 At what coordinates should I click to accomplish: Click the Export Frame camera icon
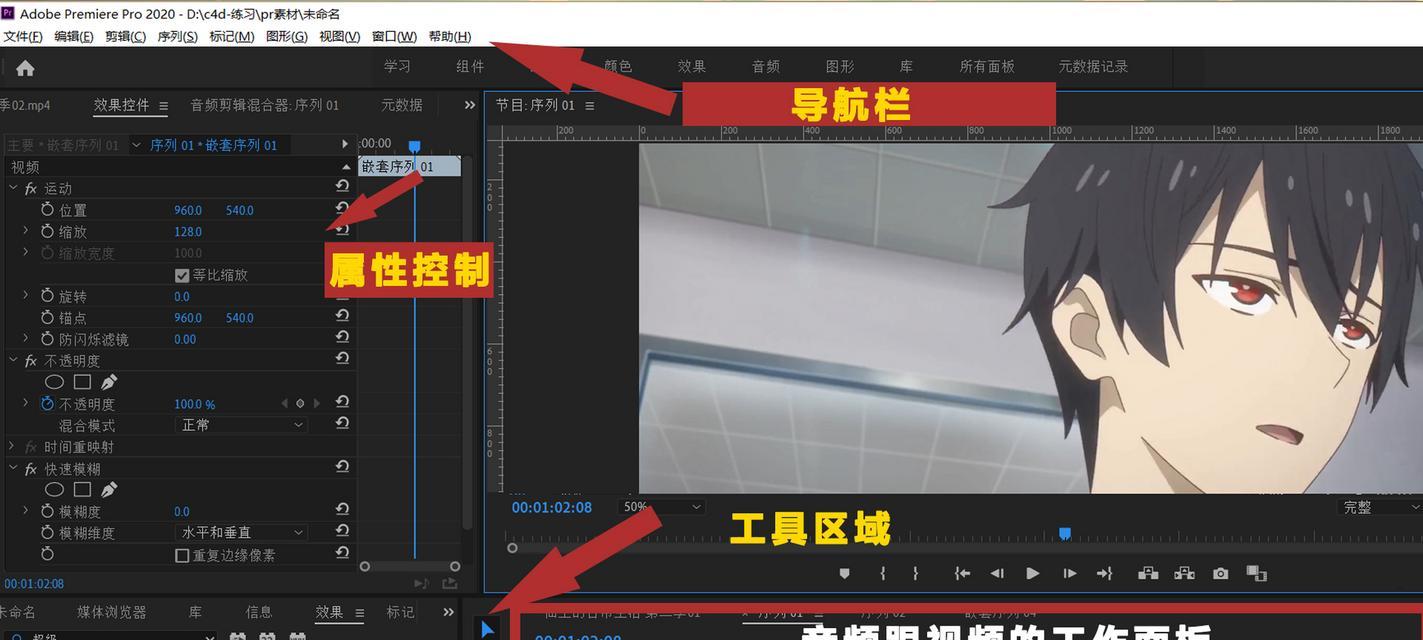click(1220, 573)
